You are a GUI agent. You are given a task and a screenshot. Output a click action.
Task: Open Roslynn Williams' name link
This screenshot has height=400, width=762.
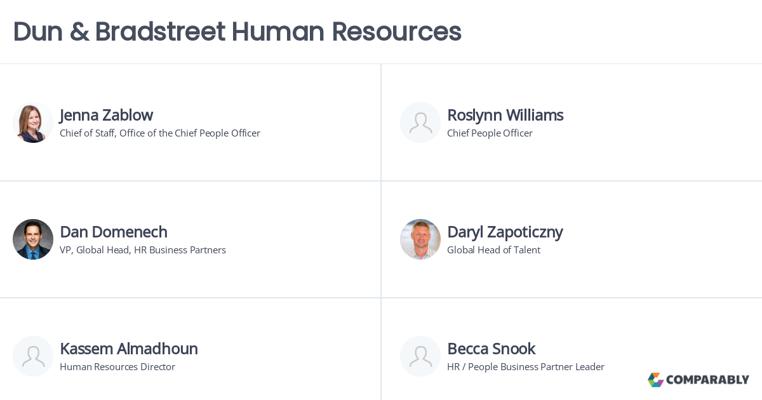pos(505,115)
